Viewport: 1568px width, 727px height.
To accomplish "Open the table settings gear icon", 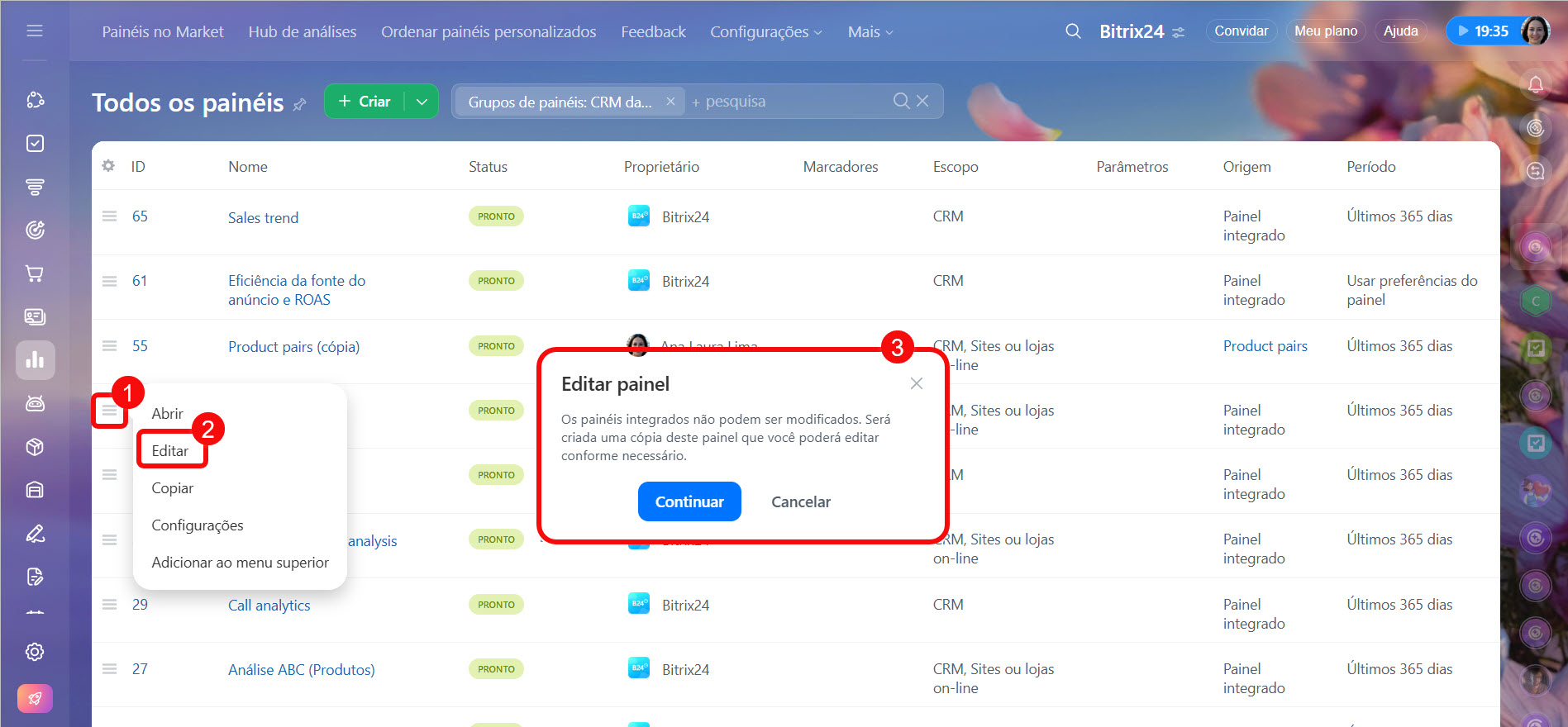I will click(108, 166).
